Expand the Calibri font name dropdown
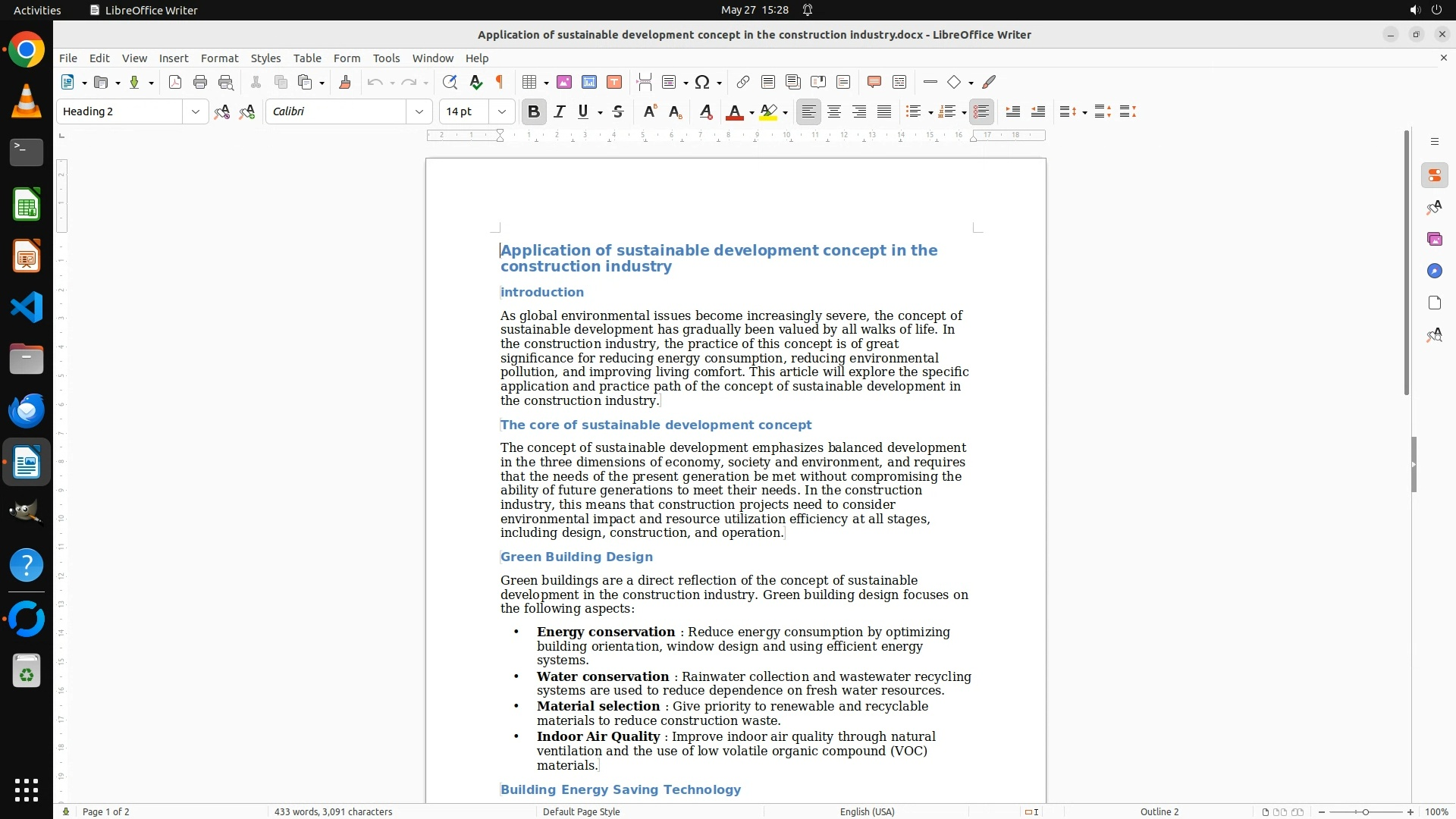This screenshot has width=1456, height=819. (x=419, y=111)
